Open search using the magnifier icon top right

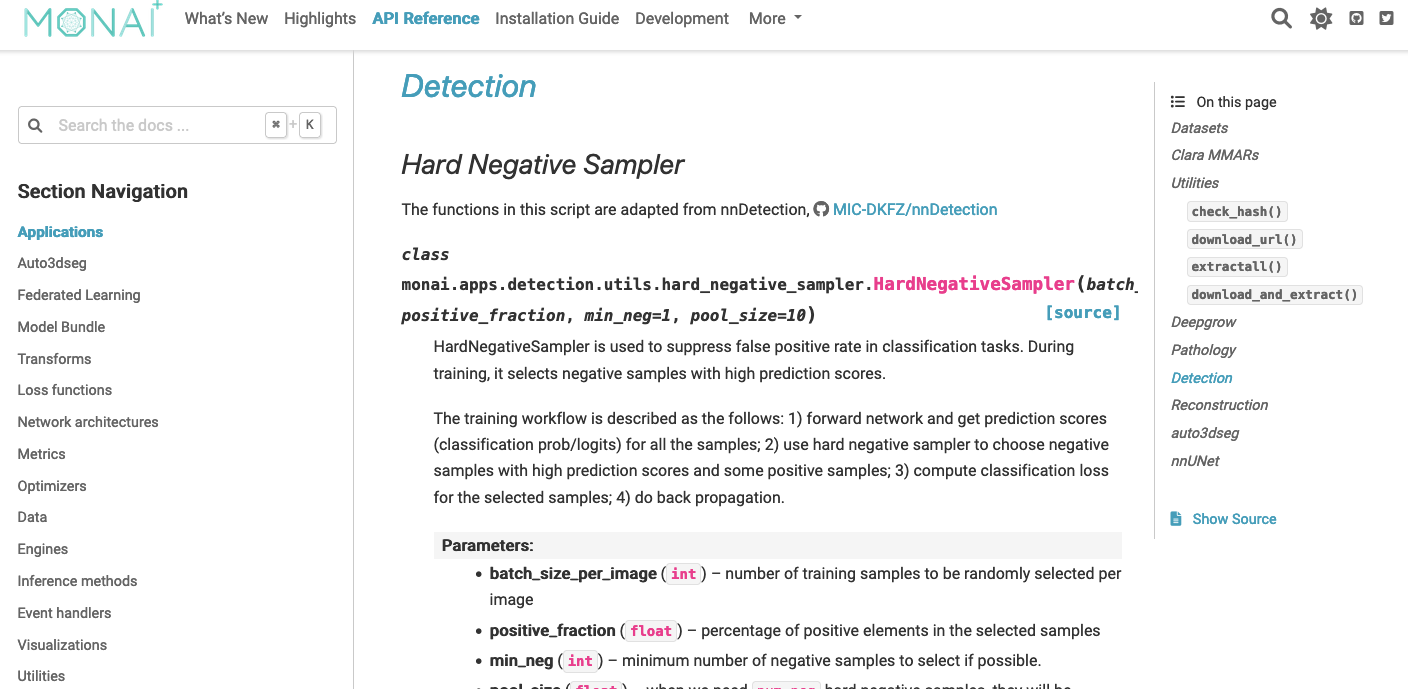(x=1281, y=18)
